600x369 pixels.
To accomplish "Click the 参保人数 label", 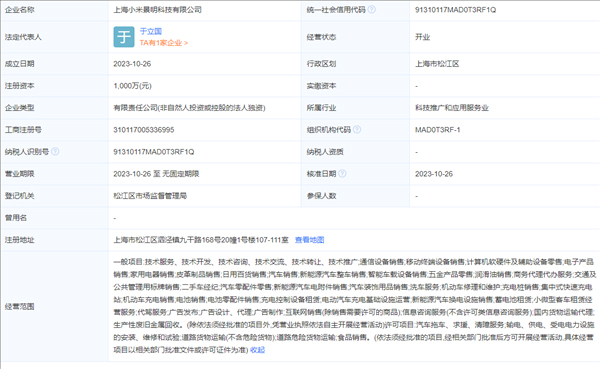I will (321, 196).
